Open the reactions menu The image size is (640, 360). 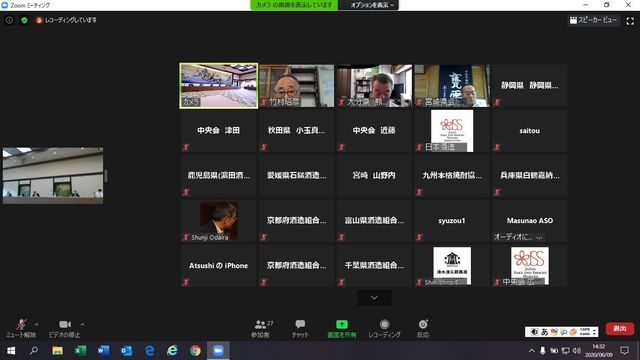[423, 329]
